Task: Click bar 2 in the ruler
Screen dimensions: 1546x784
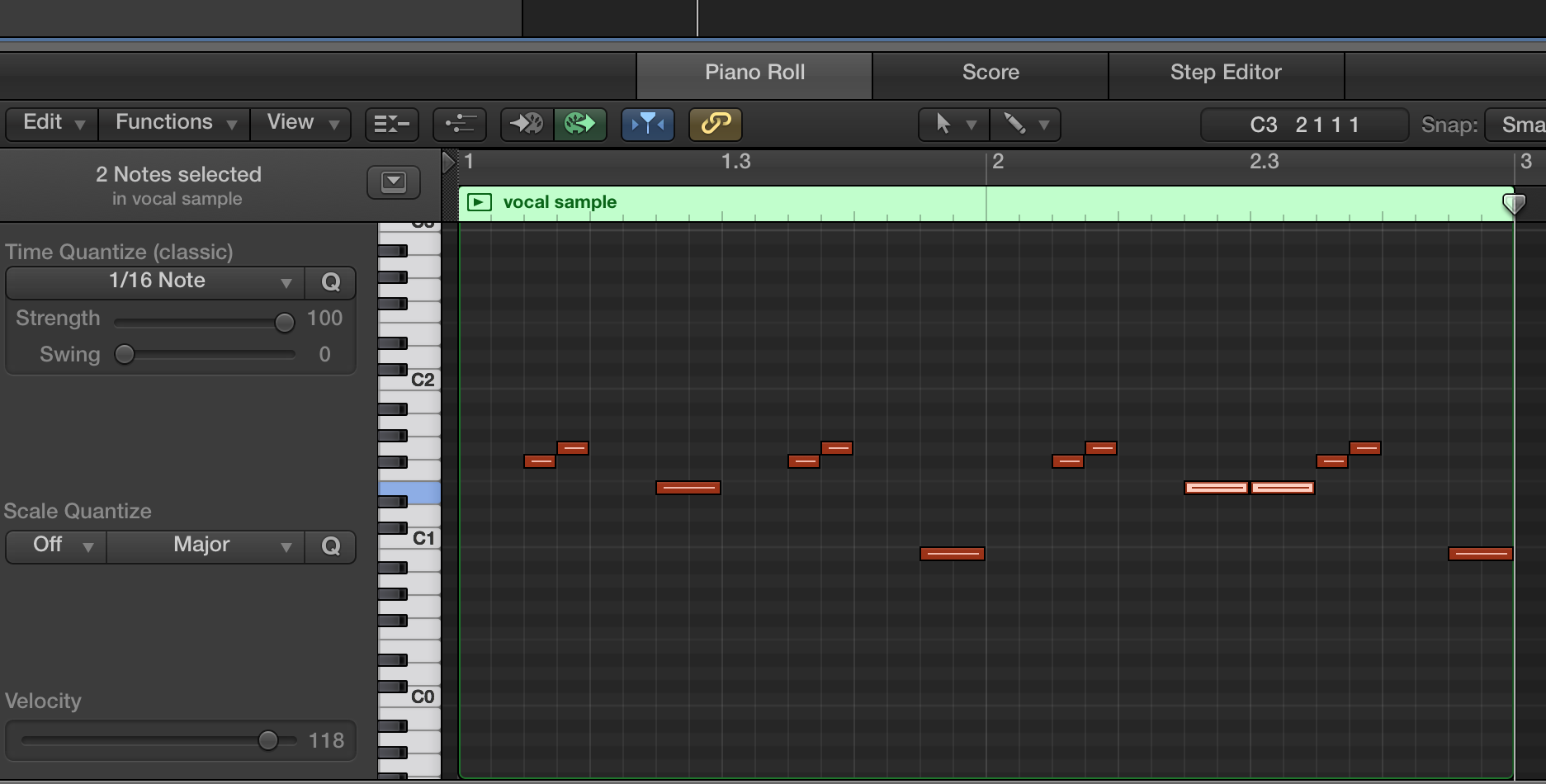Action: (x=997, y=162)
